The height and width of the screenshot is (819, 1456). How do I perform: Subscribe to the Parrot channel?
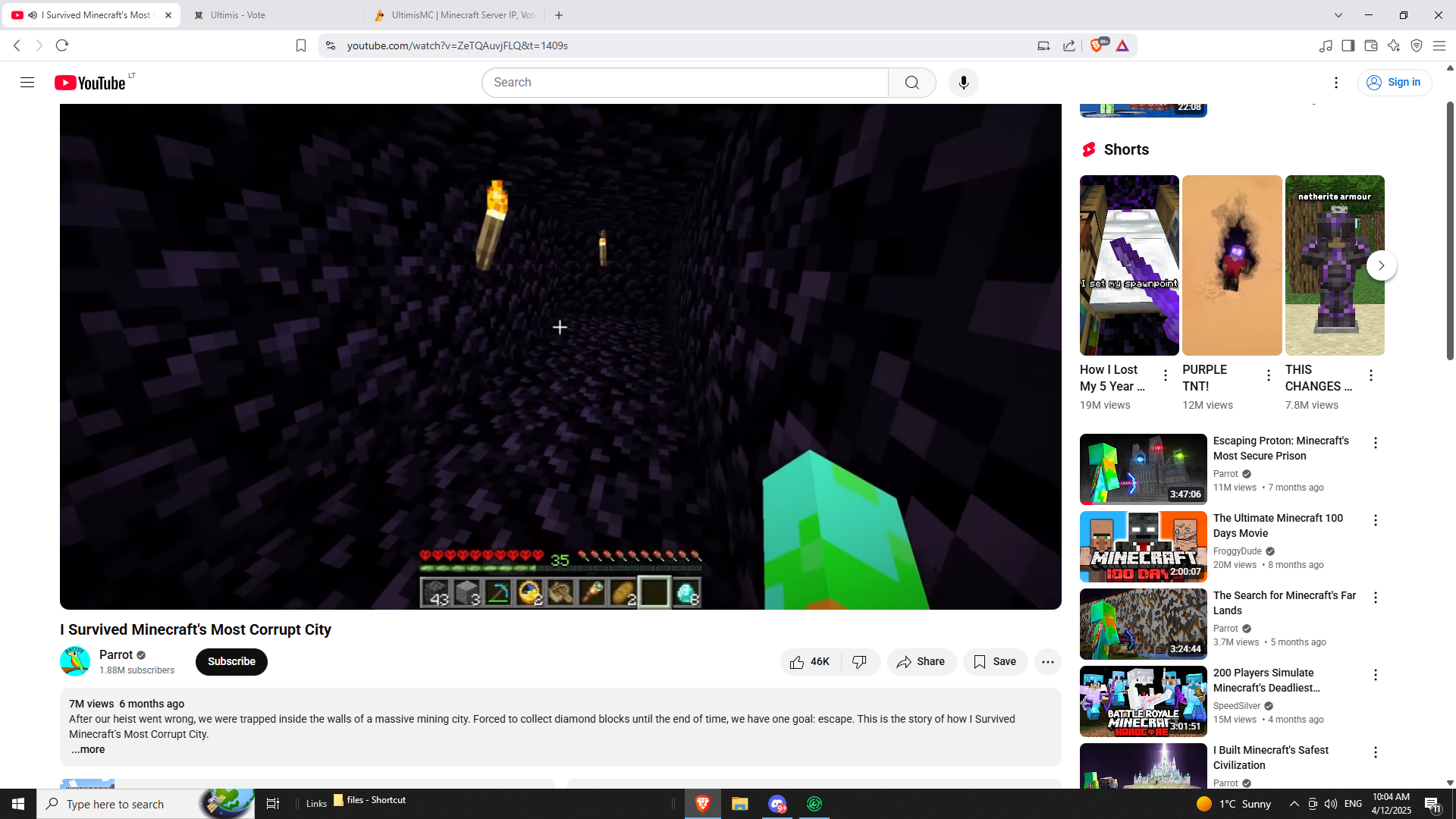(231, 662)
